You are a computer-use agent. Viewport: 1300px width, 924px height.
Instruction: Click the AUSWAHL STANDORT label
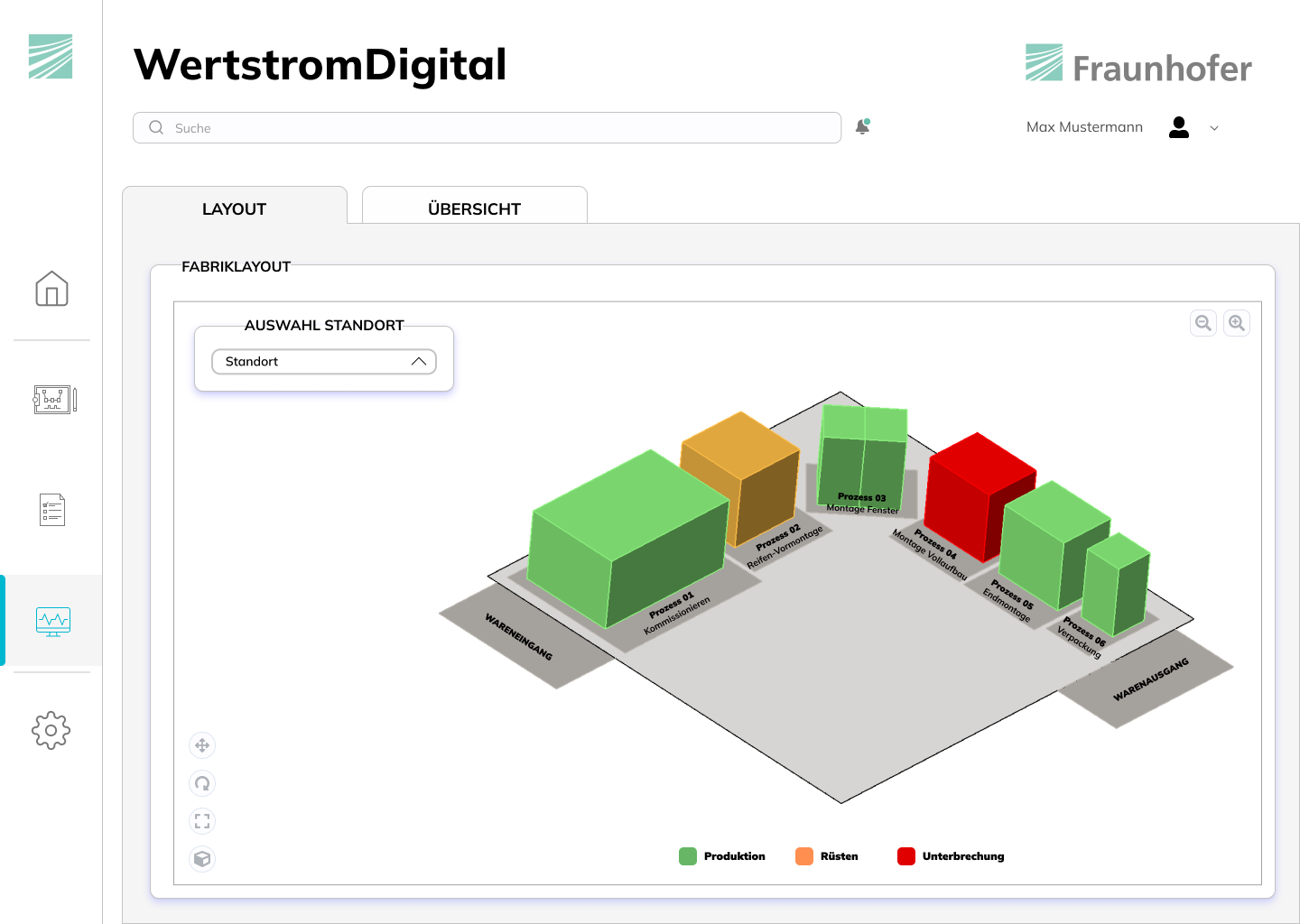click(324, 325)
